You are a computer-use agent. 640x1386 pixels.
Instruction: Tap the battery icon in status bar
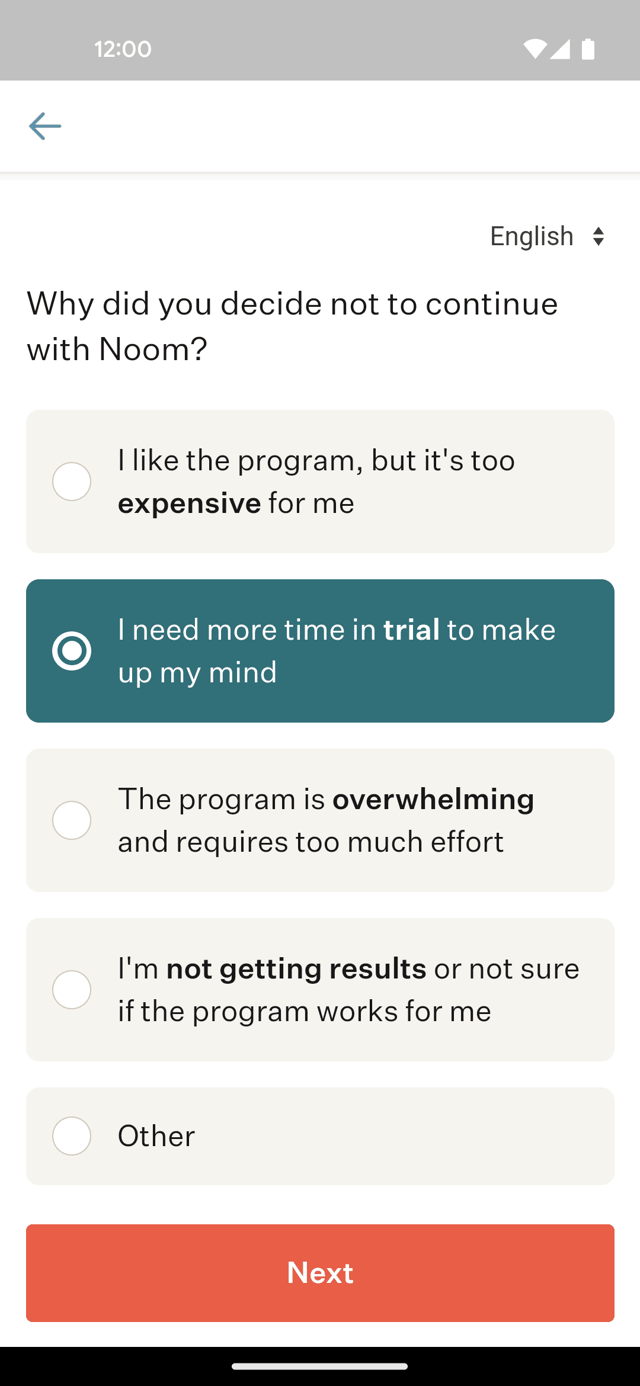click(588, 49)
